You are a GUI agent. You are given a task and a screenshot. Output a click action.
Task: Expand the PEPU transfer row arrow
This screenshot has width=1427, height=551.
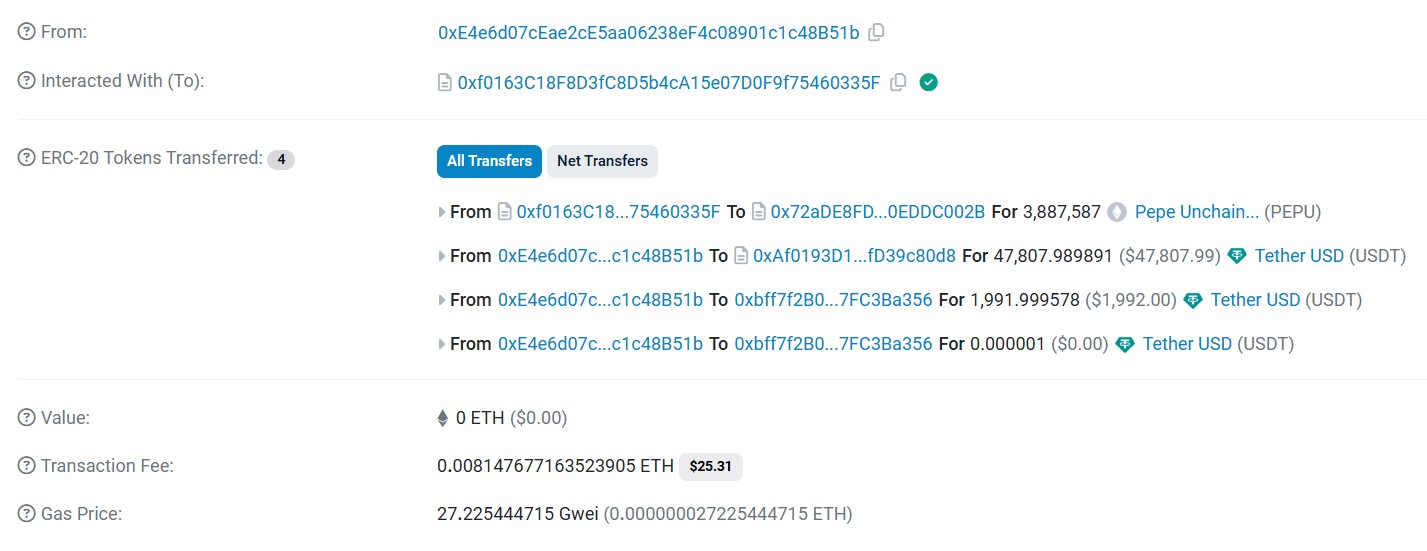[442, 212]
